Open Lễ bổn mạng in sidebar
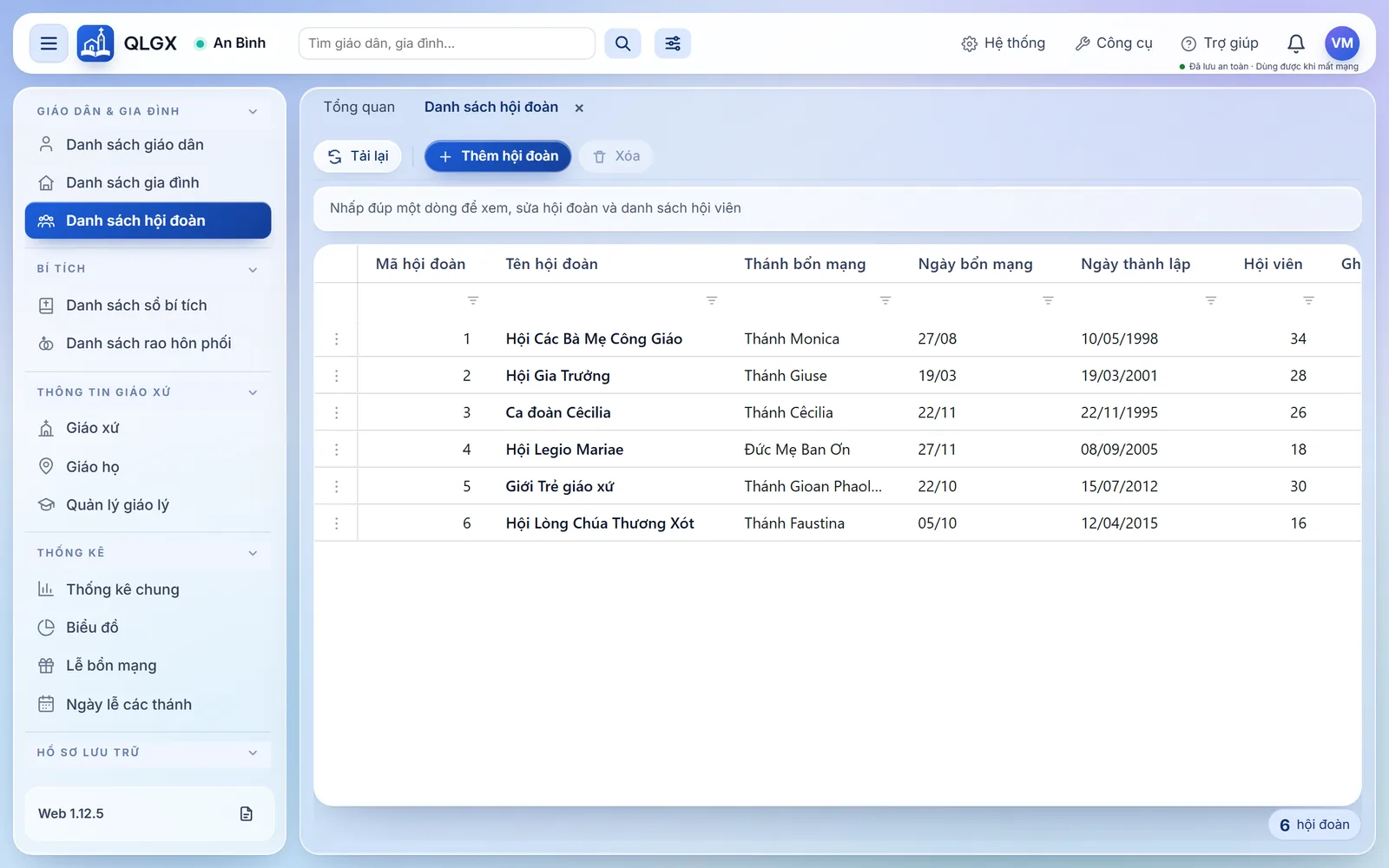1389x868 pixels. coord(148,666)
